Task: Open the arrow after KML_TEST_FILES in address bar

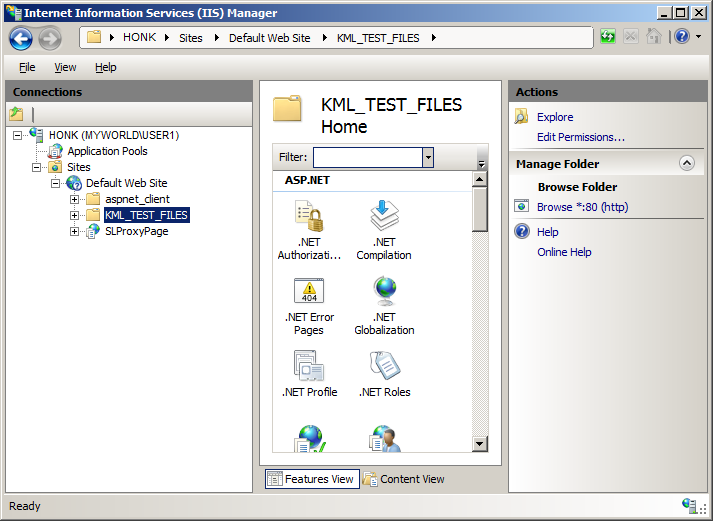Action: (x=433, y=38)
